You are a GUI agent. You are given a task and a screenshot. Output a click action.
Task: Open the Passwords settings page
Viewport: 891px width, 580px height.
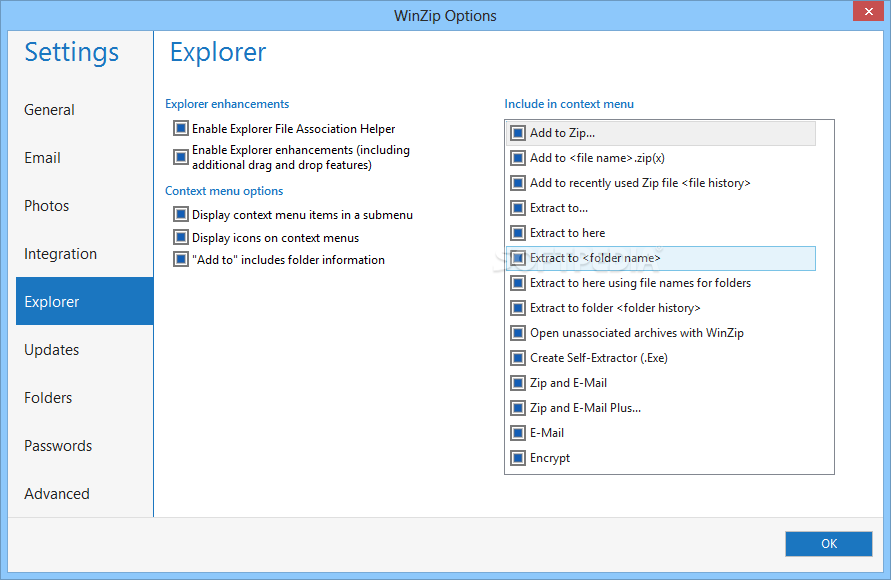(x=84, y=446)
